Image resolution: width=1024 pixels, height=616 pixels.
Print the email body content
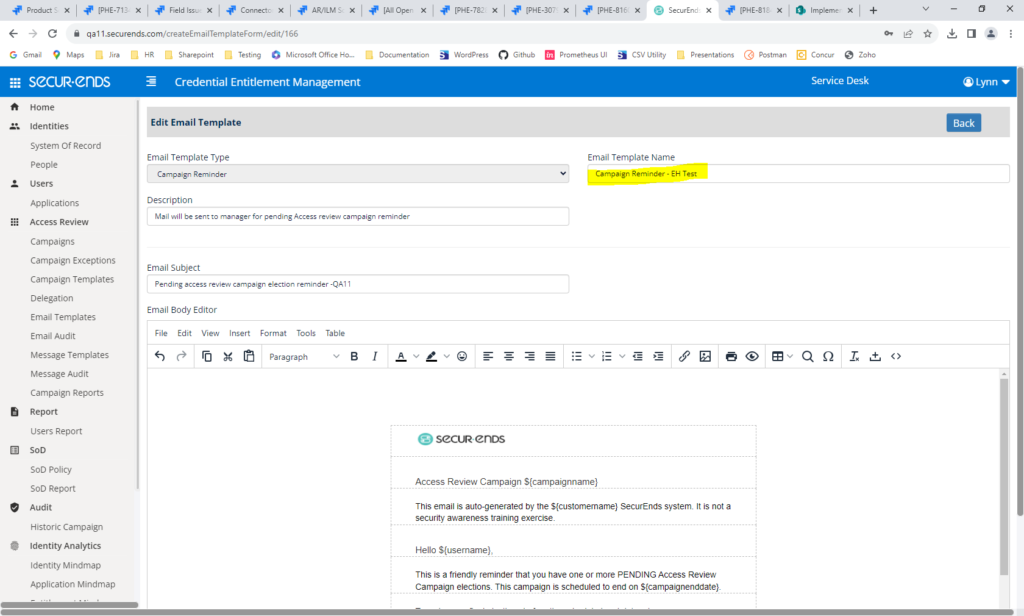click(731, 356)
